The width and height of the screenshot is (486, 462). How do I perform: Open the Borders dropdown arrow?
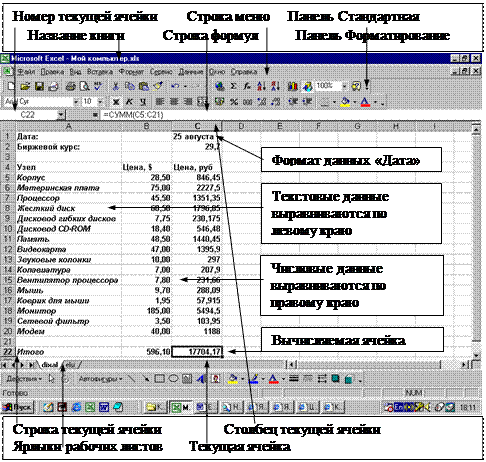tap(334, 102)
